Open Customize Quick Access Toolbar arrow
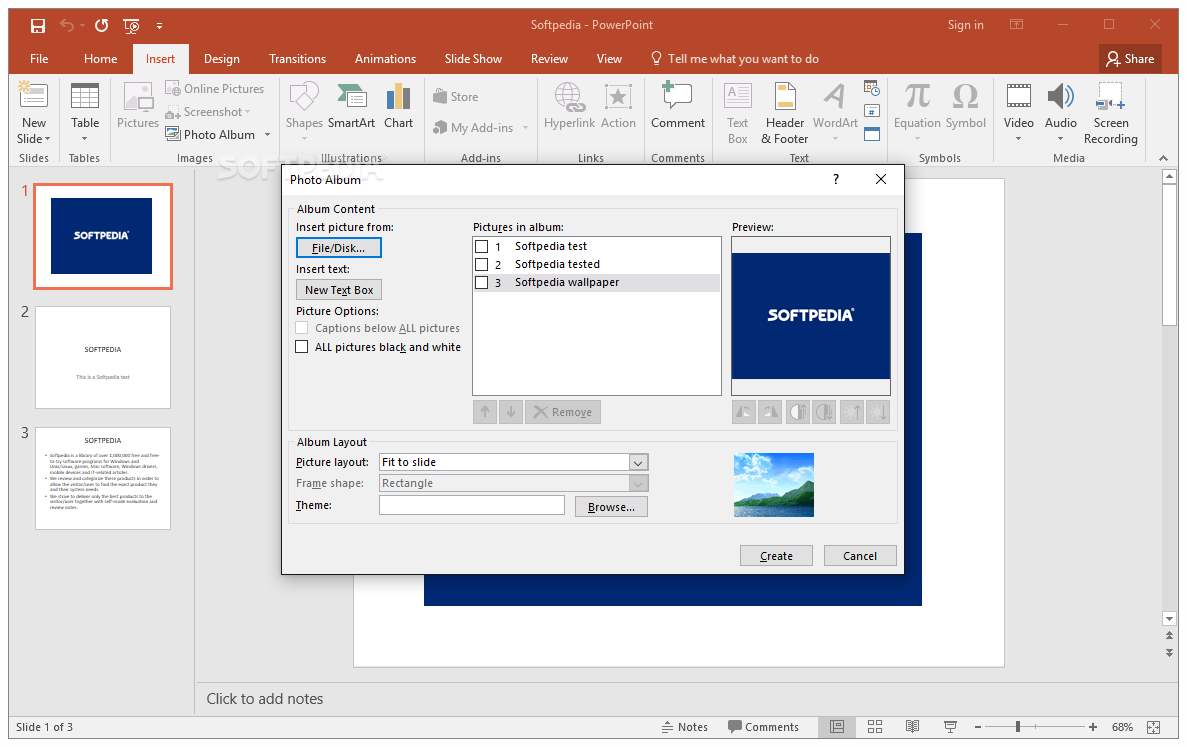1187x747 pixels. coord(159,26)
